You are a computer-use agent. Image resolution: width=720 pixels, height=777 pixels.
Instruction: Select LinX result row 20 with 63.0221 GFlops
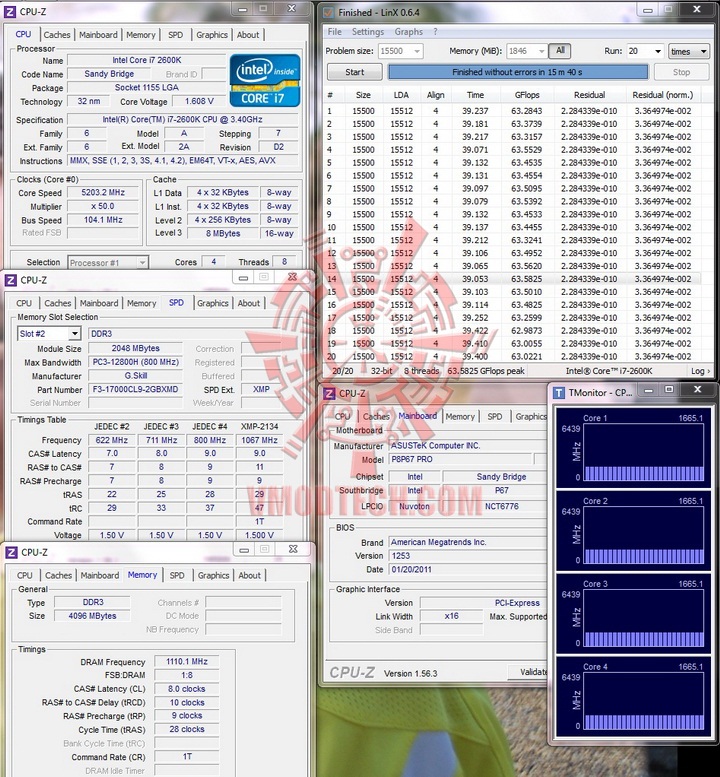(x=513, y=356)
